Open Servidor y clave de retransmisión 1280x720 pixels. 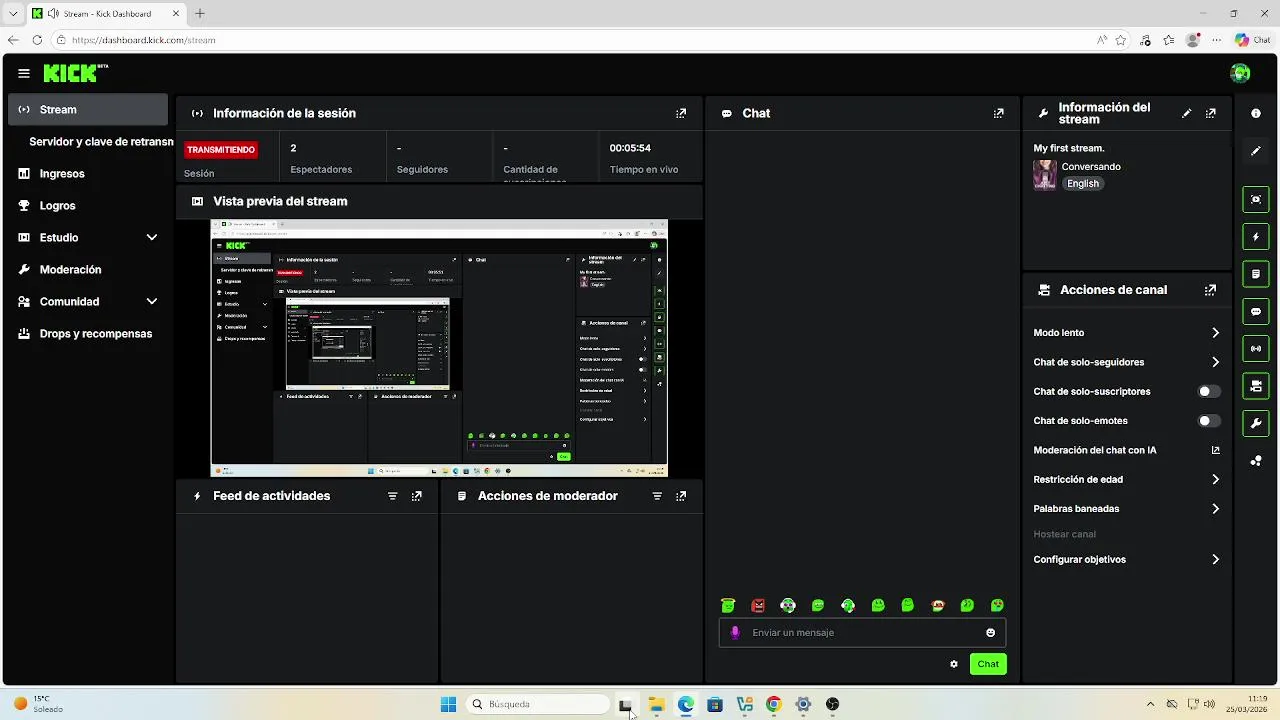(101, 142)
